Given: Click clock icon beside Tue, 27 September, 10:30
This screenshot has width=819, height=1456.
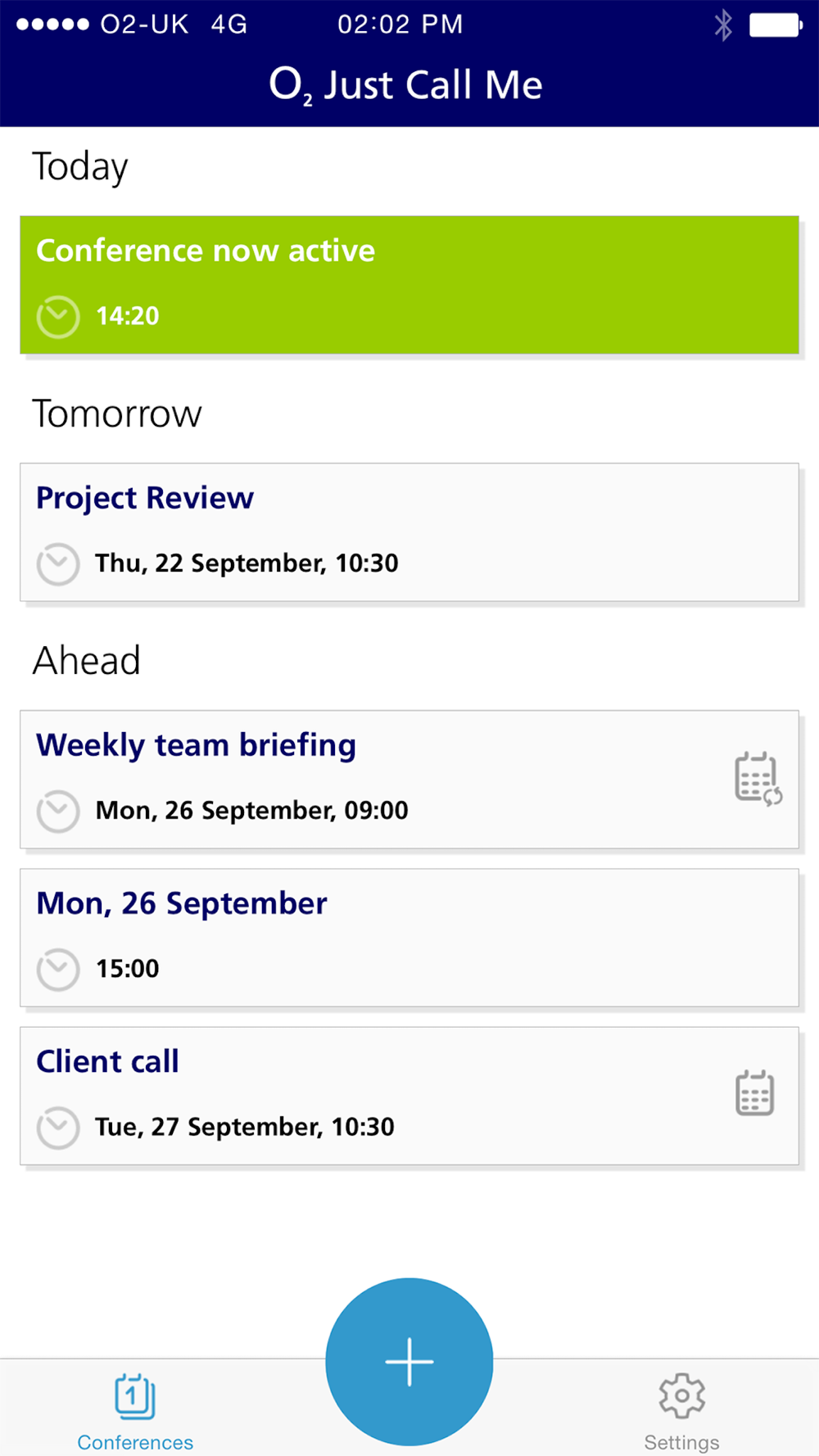Looking at the screenshot, I should (x=58, y=1128).
